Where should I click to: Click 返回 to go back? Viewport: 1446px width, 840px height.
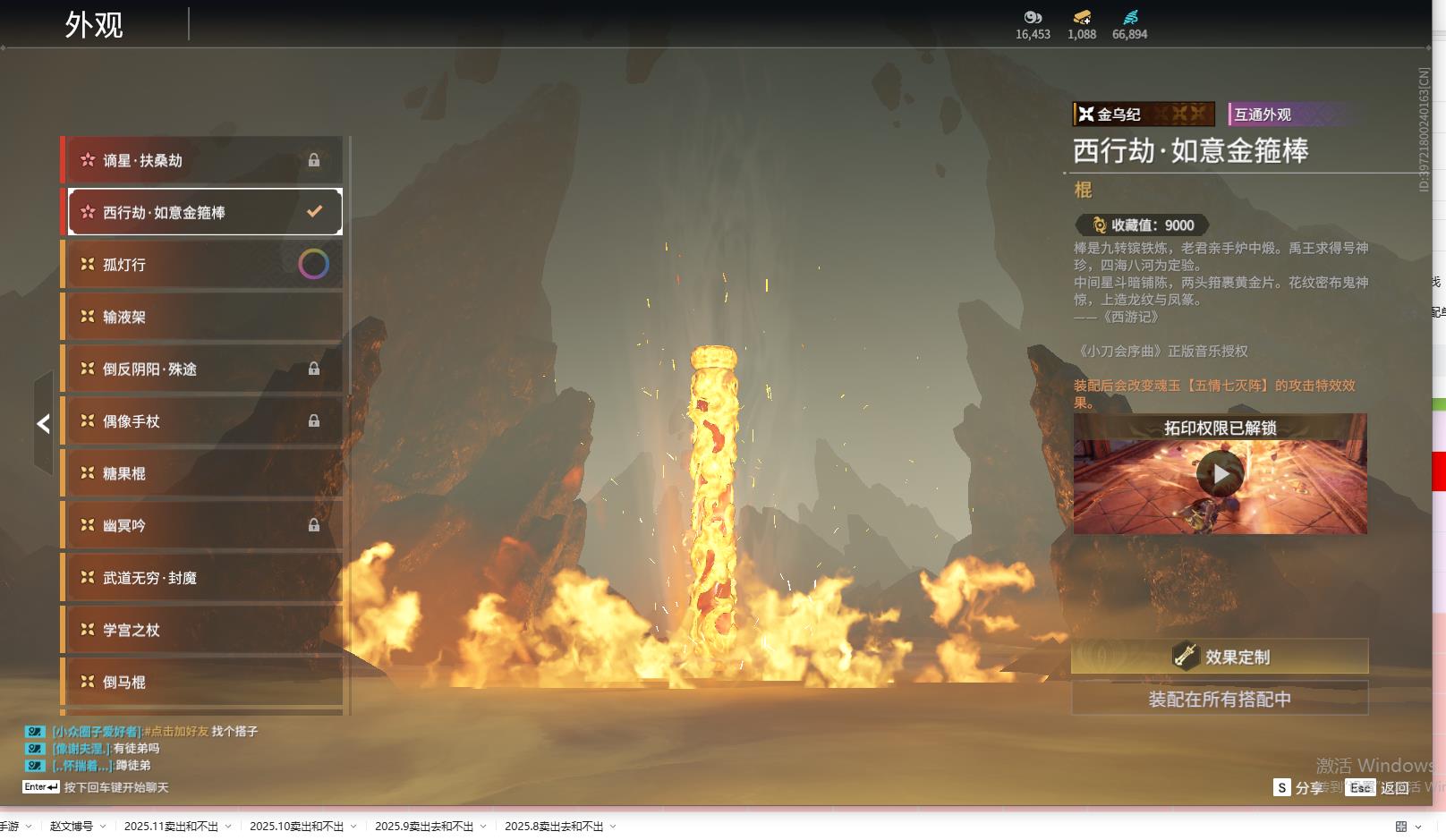(1394, 788)
